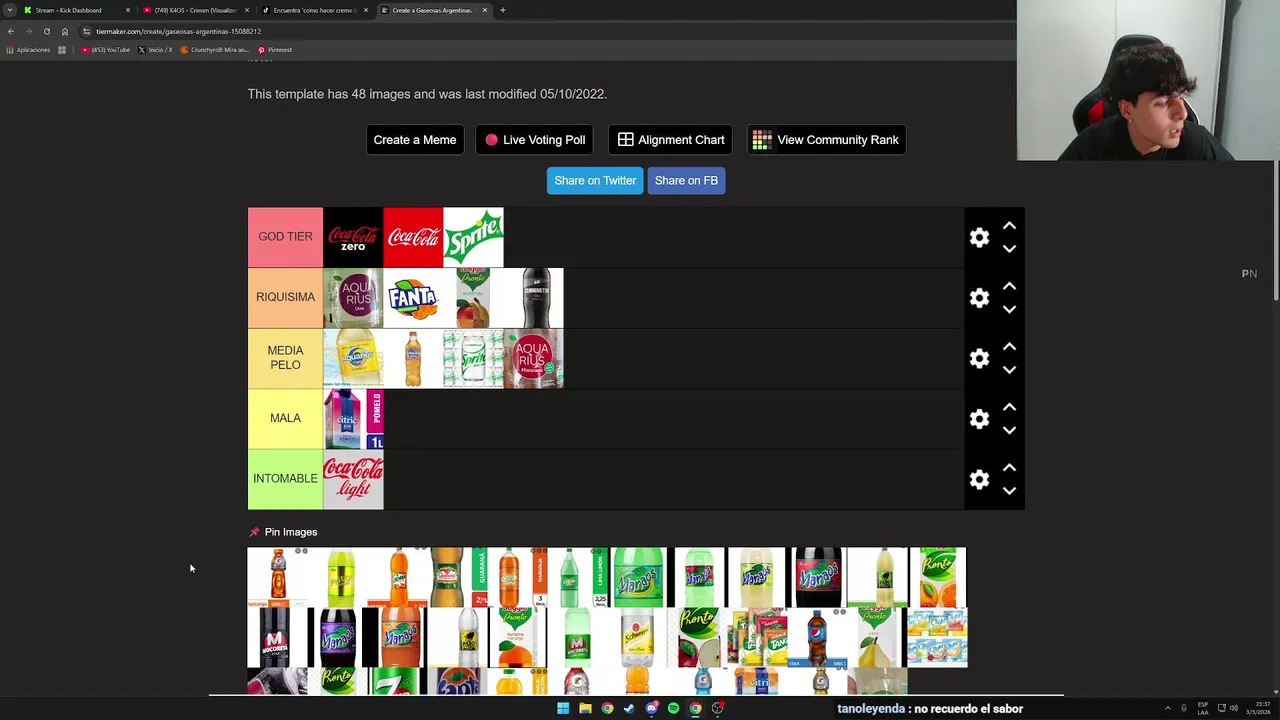
Task: Open settings gear for MALA row
Action: (979, 418)
